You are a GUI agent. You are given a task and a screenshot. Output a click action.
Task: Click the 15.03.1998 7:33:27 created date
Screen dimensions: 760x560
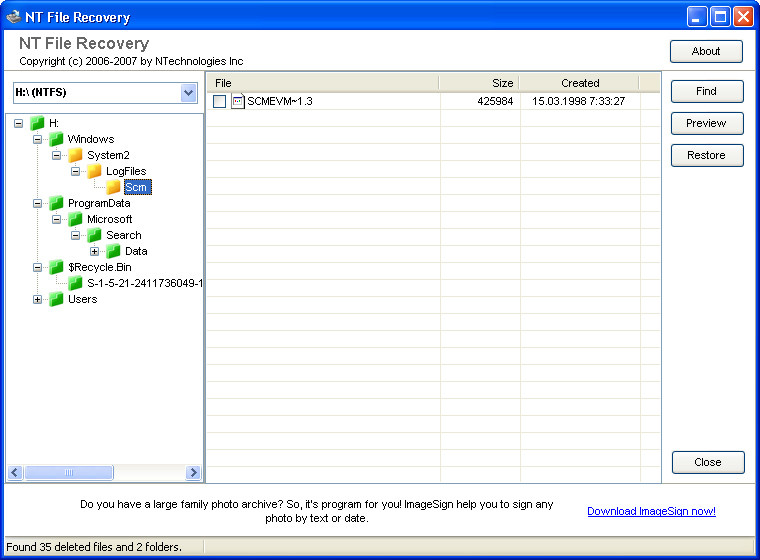(578, 101)
